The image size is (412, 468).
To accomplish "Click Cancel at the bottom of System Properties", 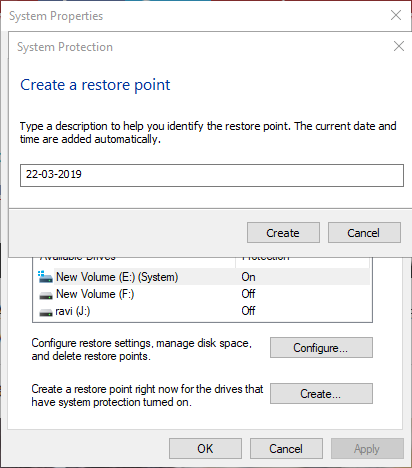I will click(286, 448).
